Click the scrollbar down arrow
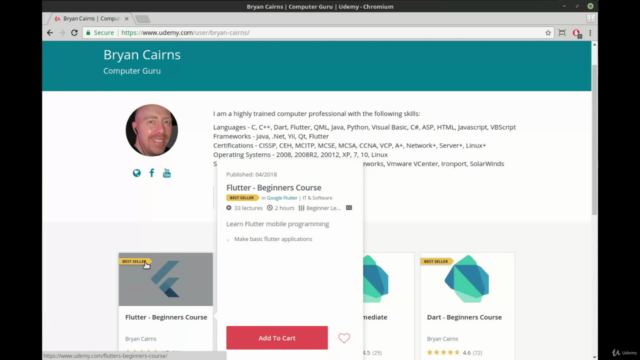Viewport: 640px width, 360px height. point(594,357)
